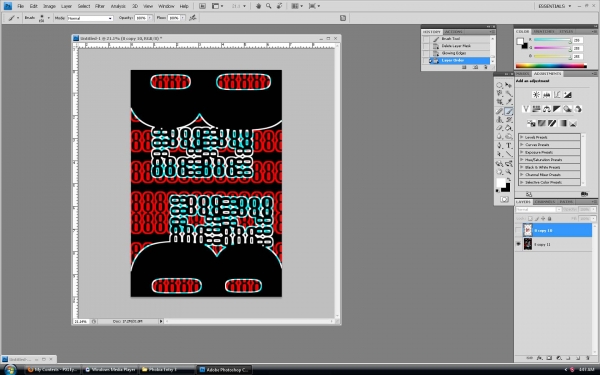Switch to the Masks tab
This screenshot has height=375, width=600.
tap(523, 73)
